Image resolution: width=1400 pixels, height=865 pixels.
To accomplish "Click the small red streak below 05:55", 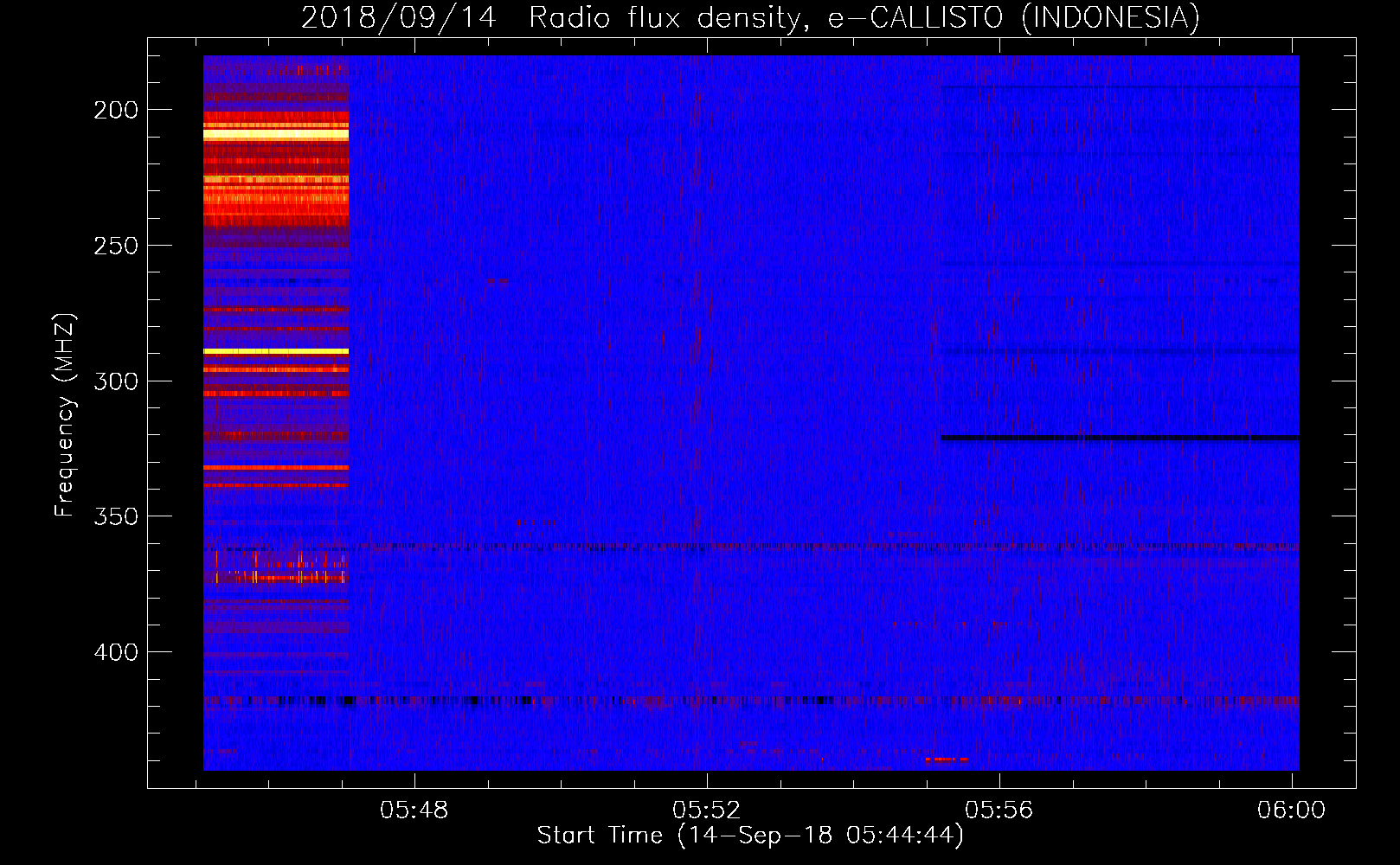I will [x=947, y=759].
